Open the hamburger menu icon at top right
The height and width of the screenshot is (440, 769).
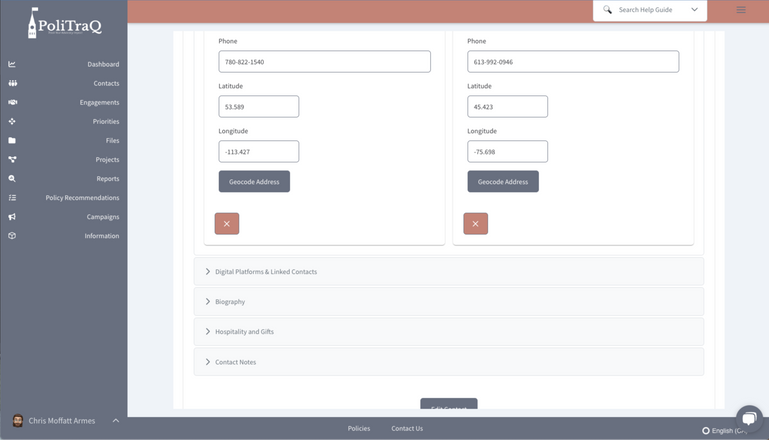coord(740,10)
